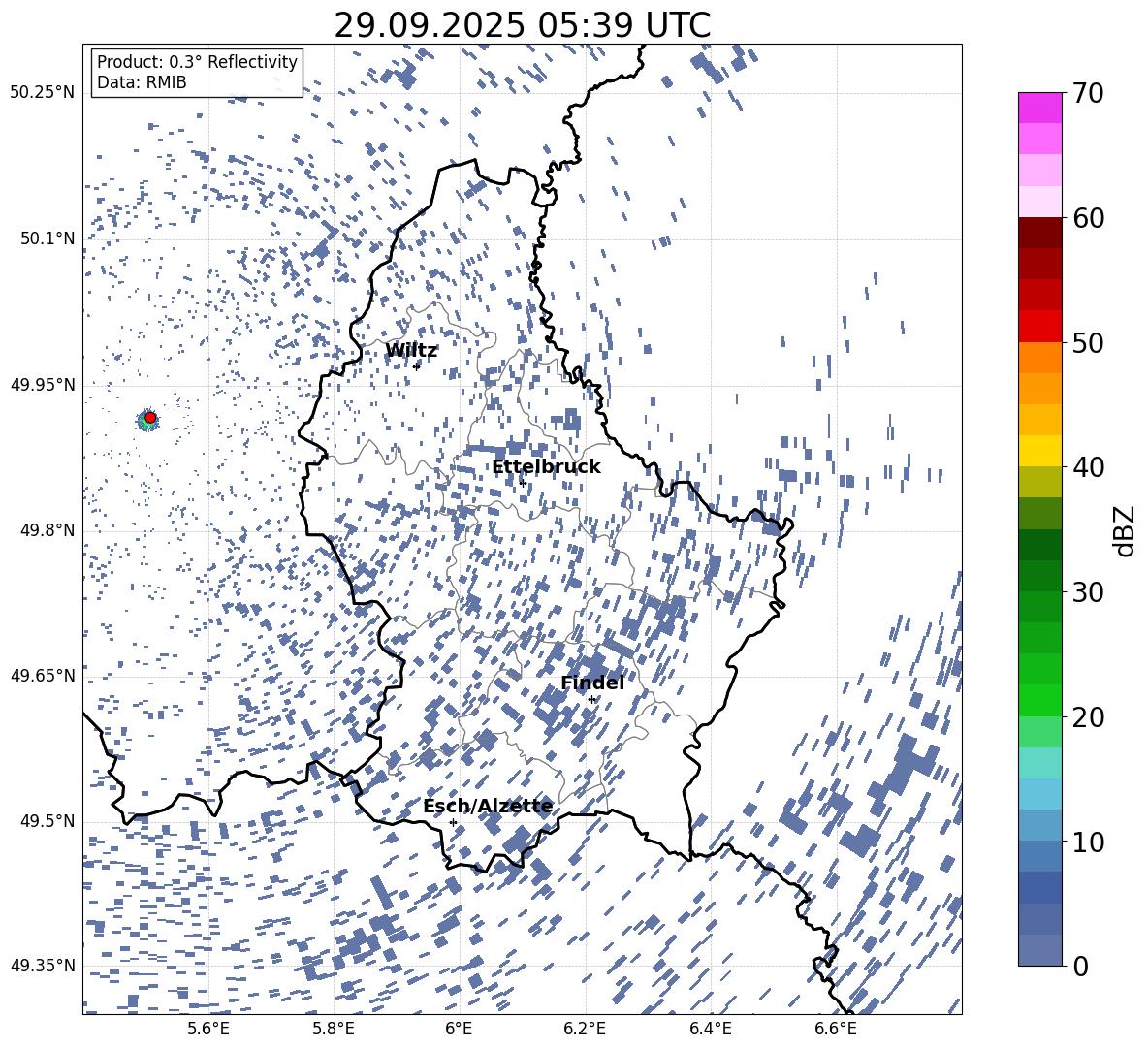1148x1048 pixels.
Task: Click the 30 colorbar tick value
Action: point(1088,591)
